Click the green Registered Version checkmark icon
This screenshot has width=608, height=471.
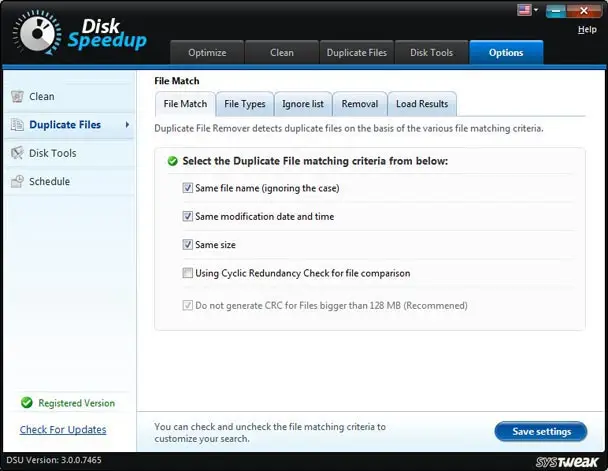pyautogui.click(x=27, y=402)
